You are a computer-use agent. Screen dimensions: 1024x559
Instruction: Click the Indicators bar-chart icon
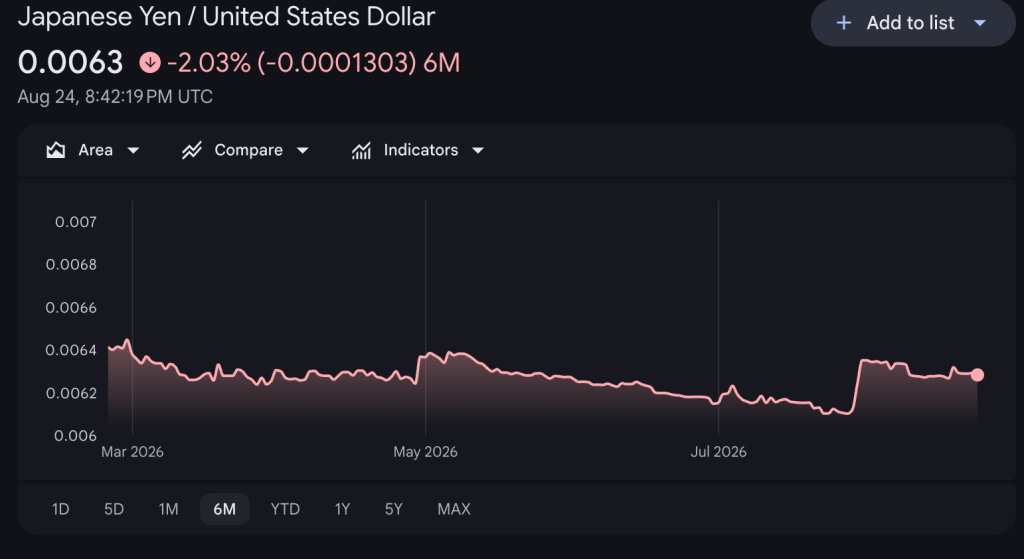point(361,151)
